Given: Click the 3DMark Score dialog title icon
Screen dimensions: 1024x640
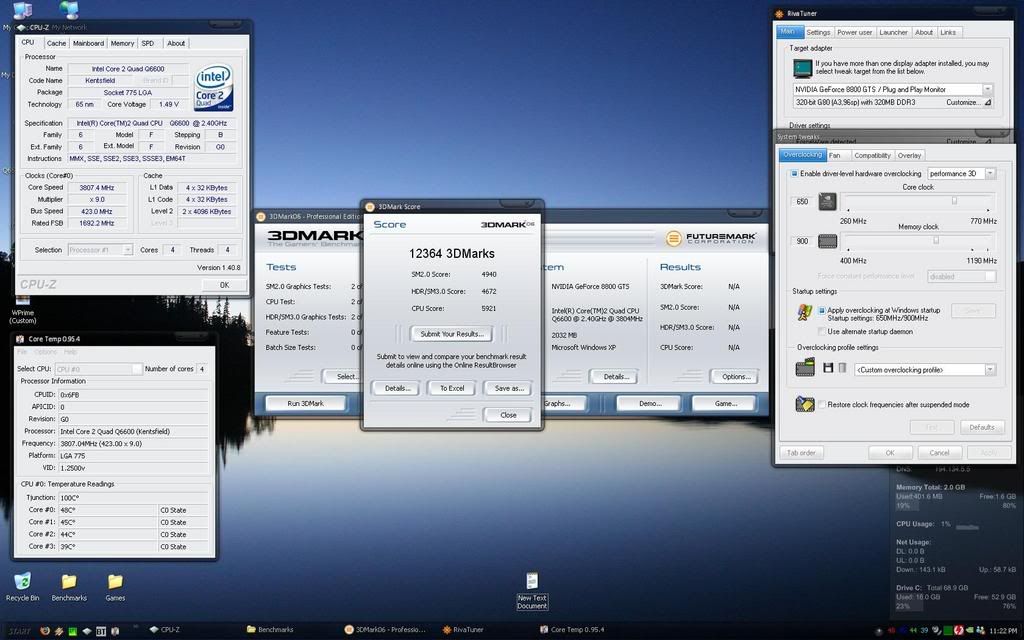Looking at the screenshot, I should point(370,207).
